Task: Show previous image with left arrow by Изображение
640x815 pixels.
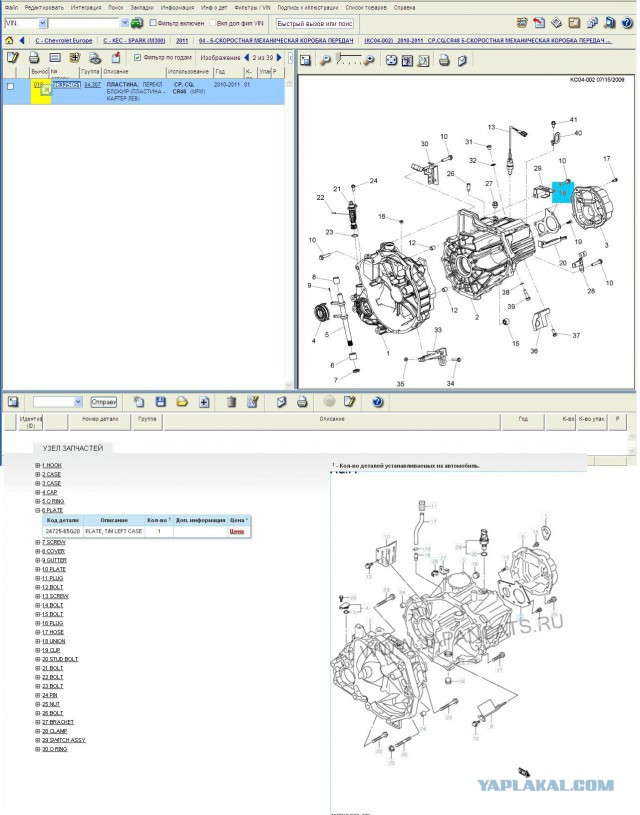Action: tap(246, 58)
